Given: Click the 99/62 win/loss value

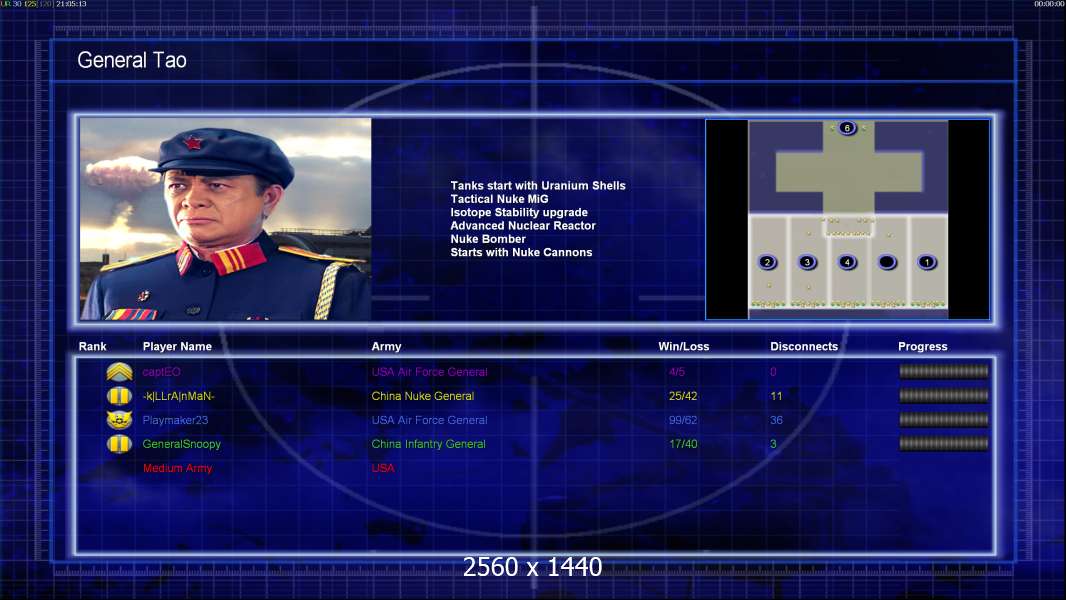Looking at the screenshot, I should [683, 420].
